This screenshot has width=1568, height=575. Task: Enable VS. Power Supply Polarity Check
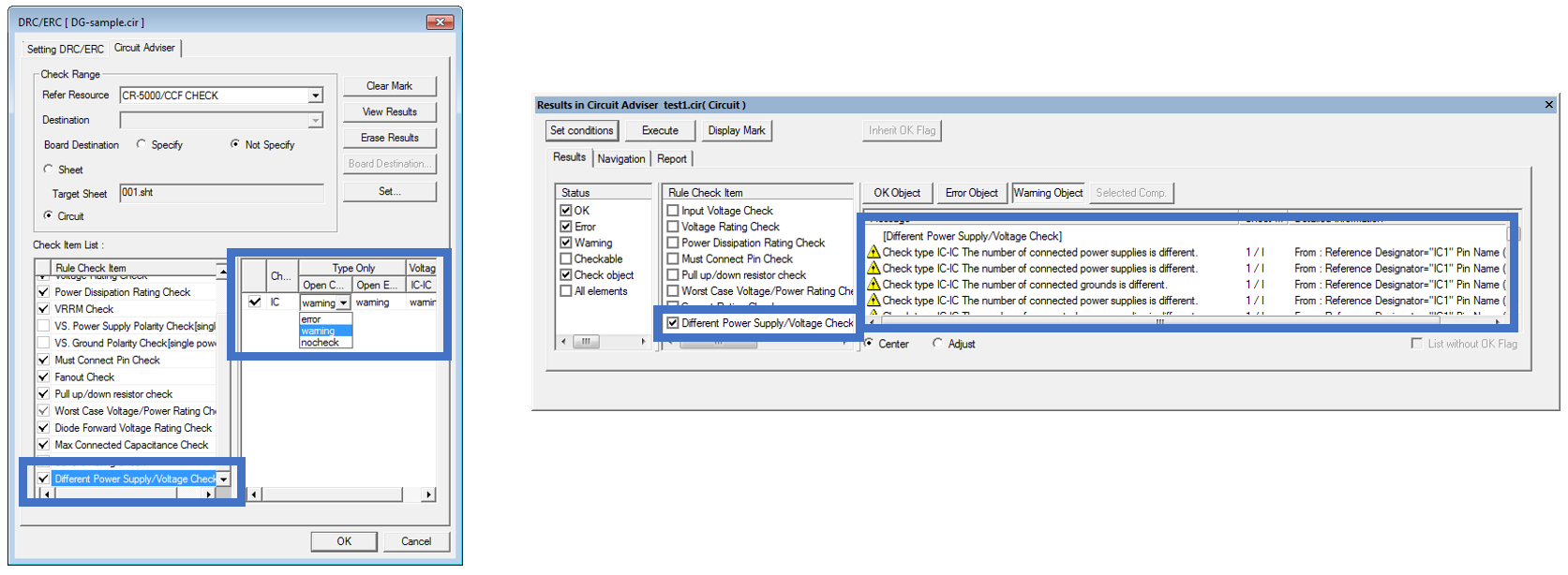click(x=43, y=326)
